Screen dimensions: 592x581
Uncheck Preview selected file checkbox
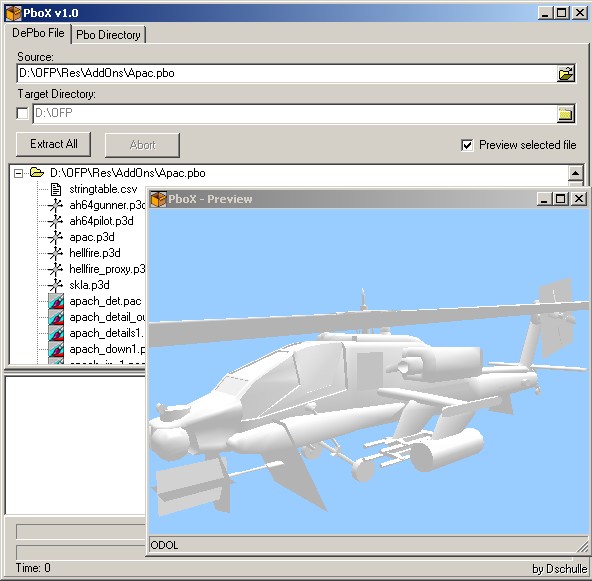[467, 145]
